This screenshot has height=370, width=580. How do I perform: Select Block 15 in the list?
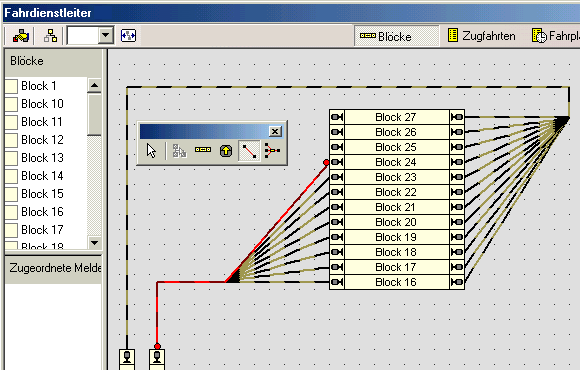42,194
